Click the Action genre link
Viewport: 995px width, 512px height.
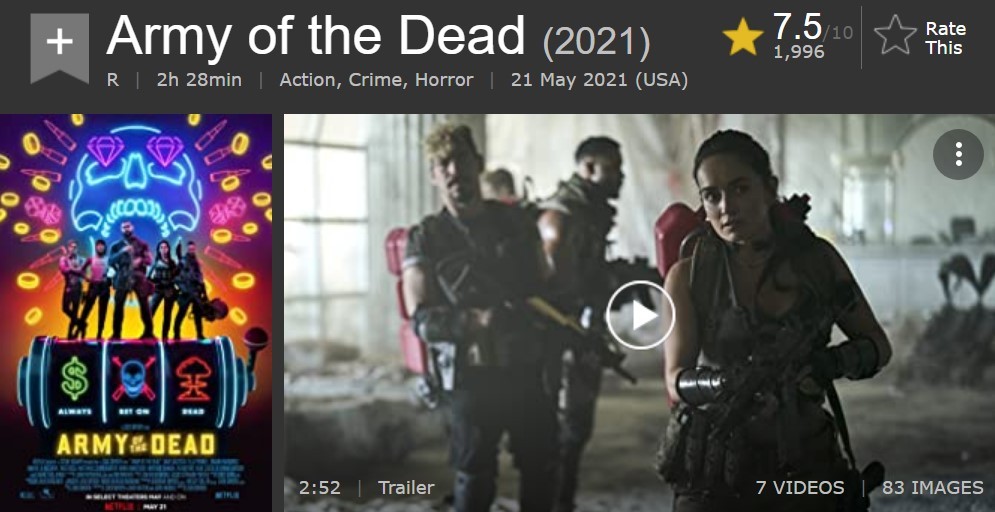click(306, 81)
